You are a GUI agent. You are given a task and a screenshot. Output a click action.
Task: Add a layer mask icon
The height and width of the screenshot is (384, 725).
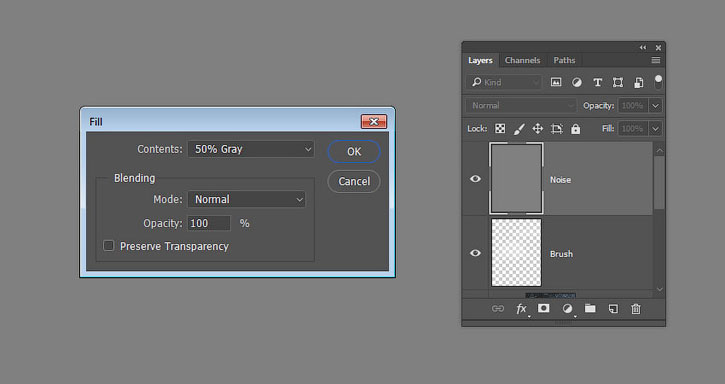coord(543,308)
